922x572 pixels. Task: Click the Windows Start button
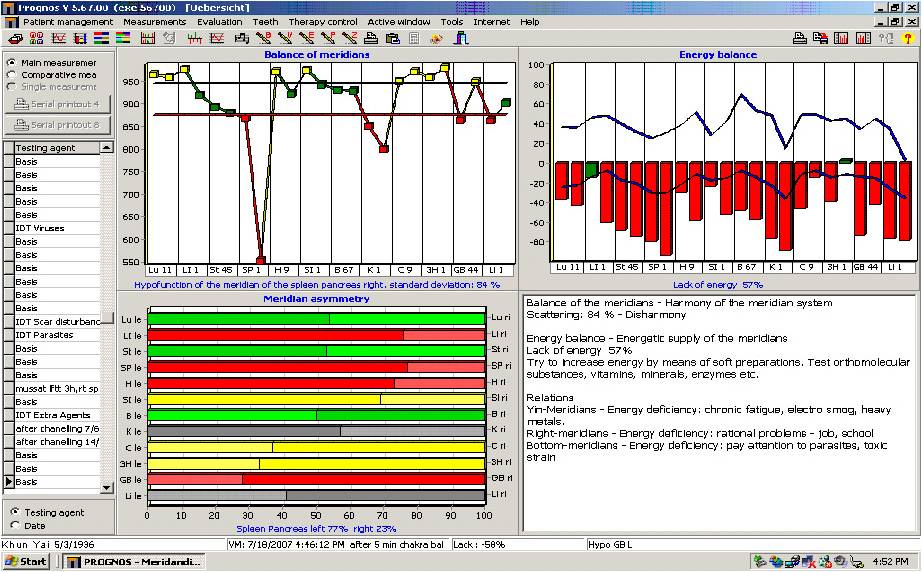click(x=26, y=561)
